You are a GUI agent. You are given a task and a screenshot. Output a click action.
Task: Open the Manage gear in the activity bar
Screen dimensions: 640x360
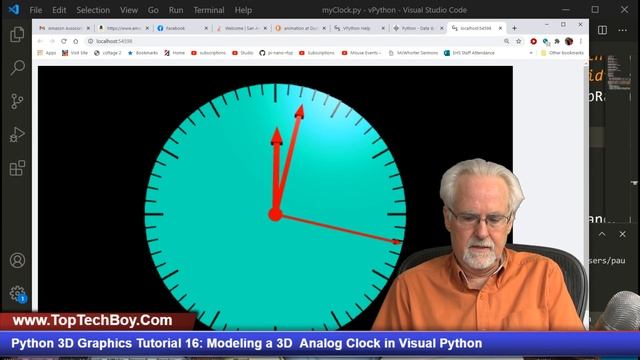pos(17,293)
